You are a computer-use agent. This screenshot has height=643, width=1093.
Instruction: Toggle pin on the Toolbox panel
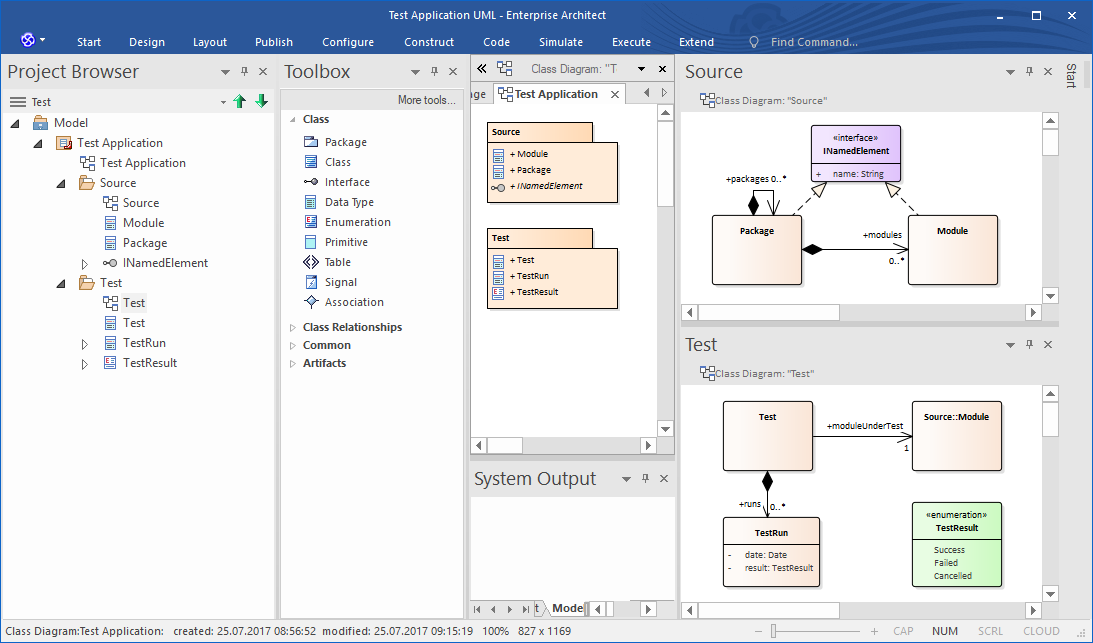pos(434,72)
